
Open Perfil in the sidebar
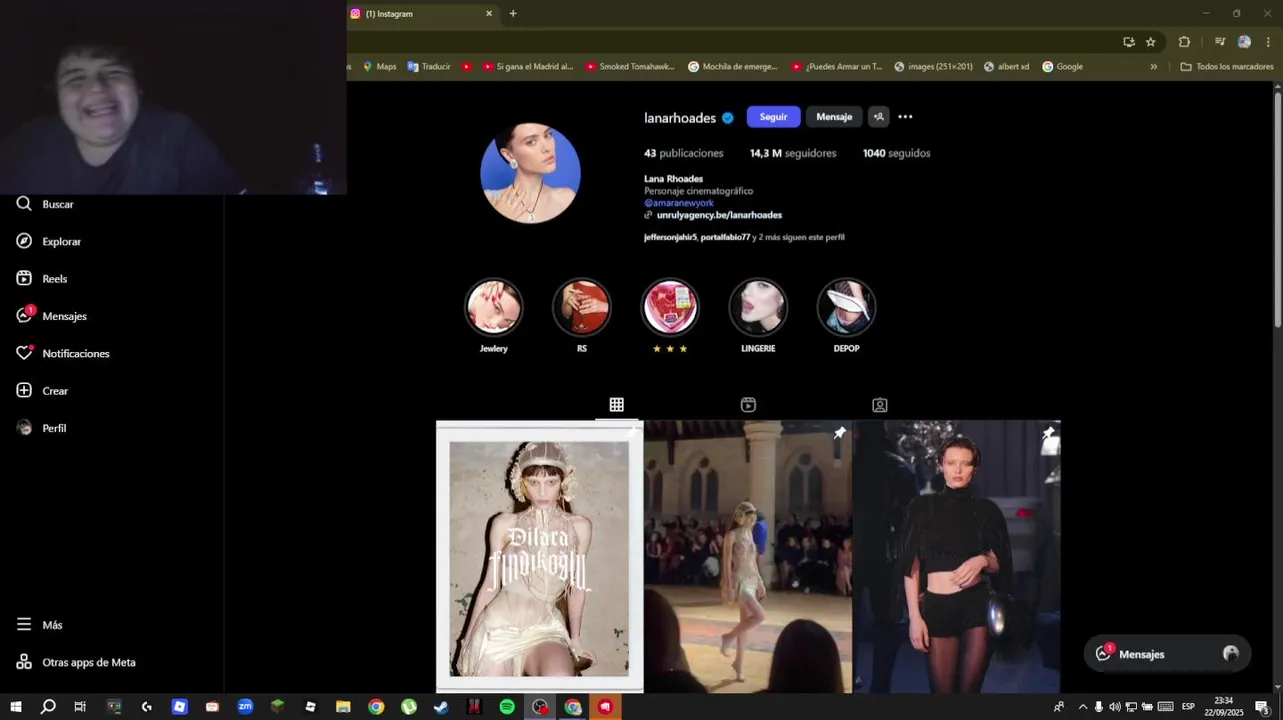tap(41, 428)
